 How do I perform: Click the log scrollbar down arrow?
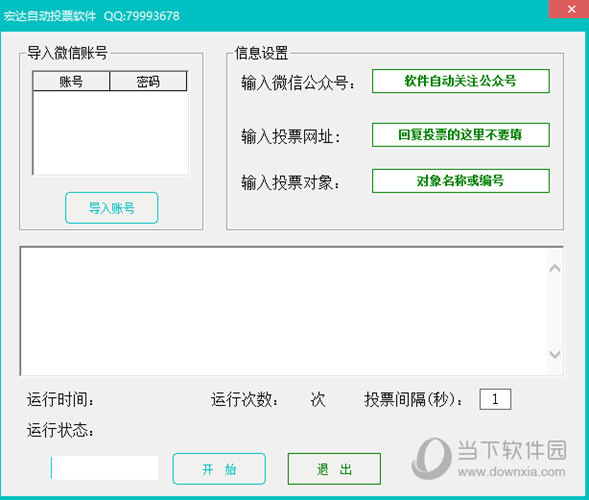pyautogui.click(x=555, y=354)
